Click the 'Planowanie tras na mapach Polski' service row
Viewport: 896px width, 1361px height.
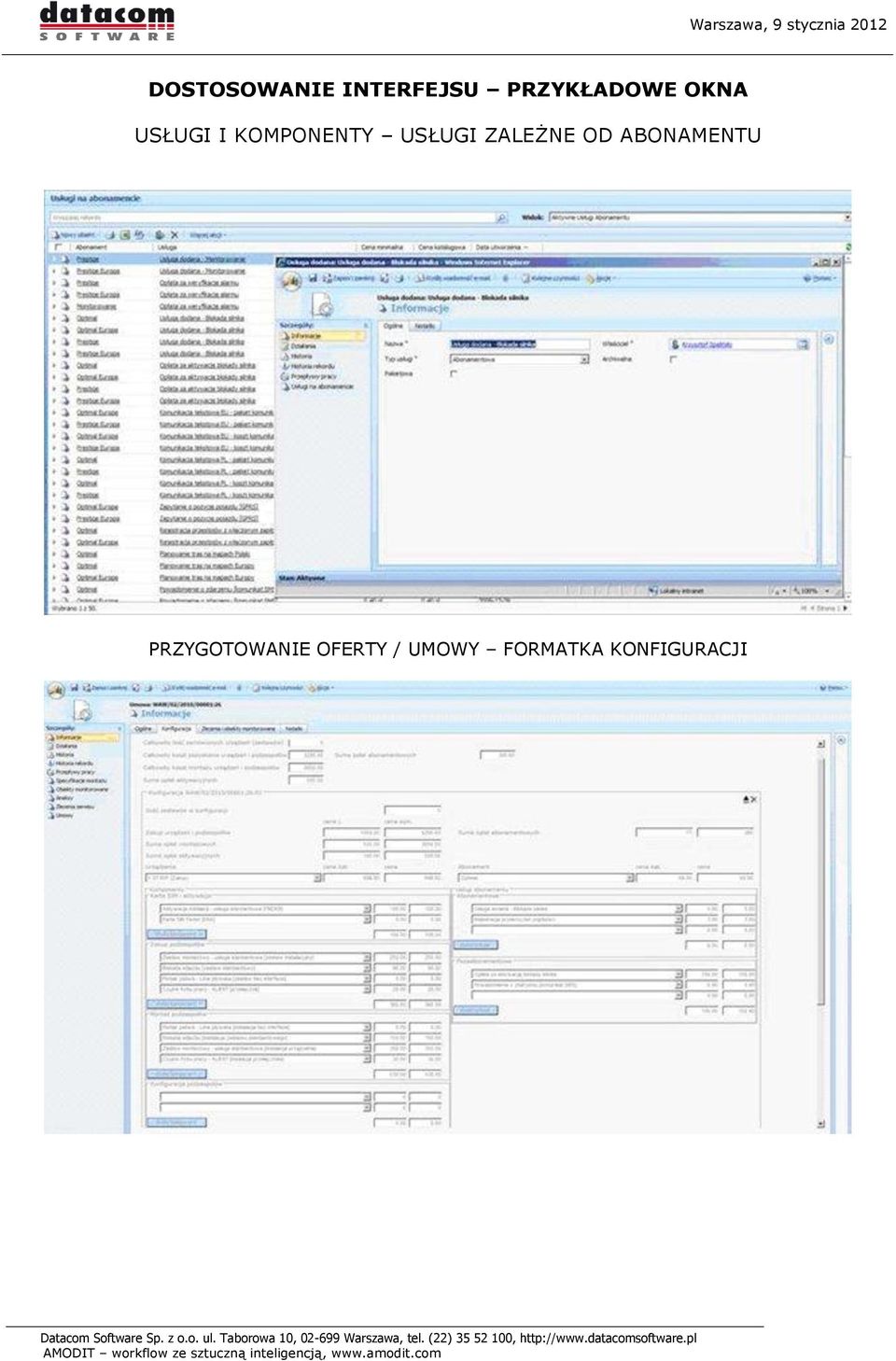[204, 554]
